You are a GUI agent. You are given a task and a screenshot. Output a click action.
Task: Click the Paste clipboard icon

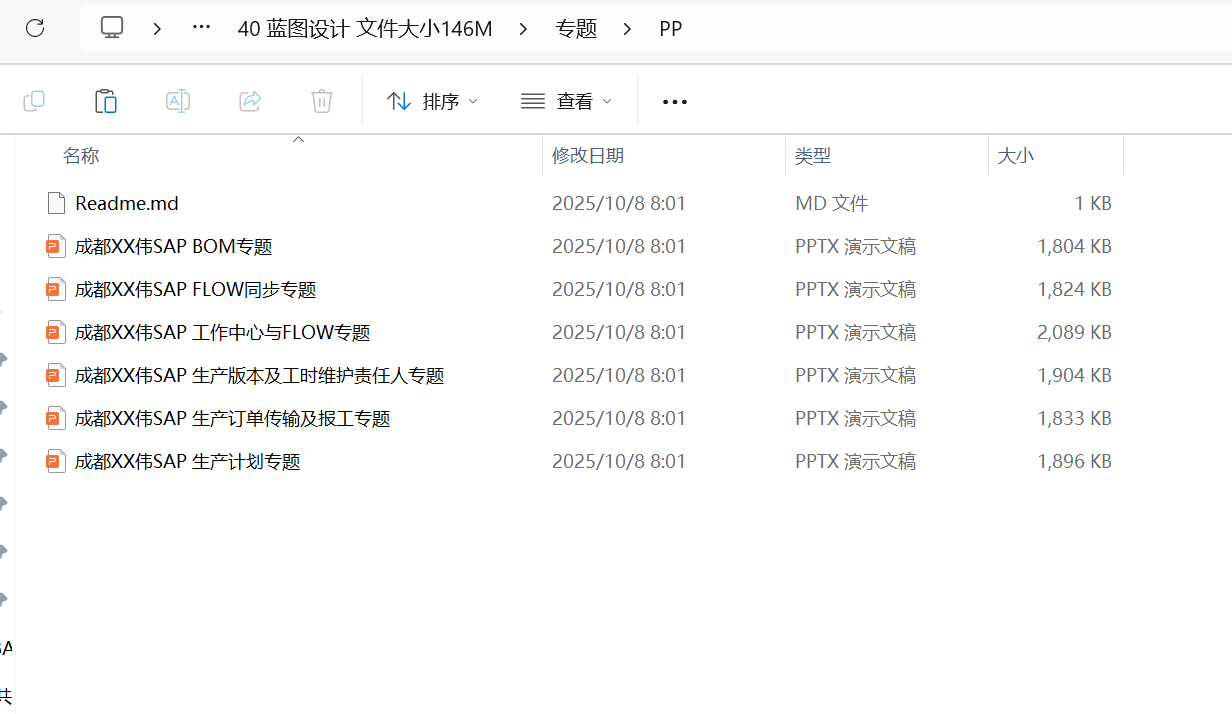[106, 101]
